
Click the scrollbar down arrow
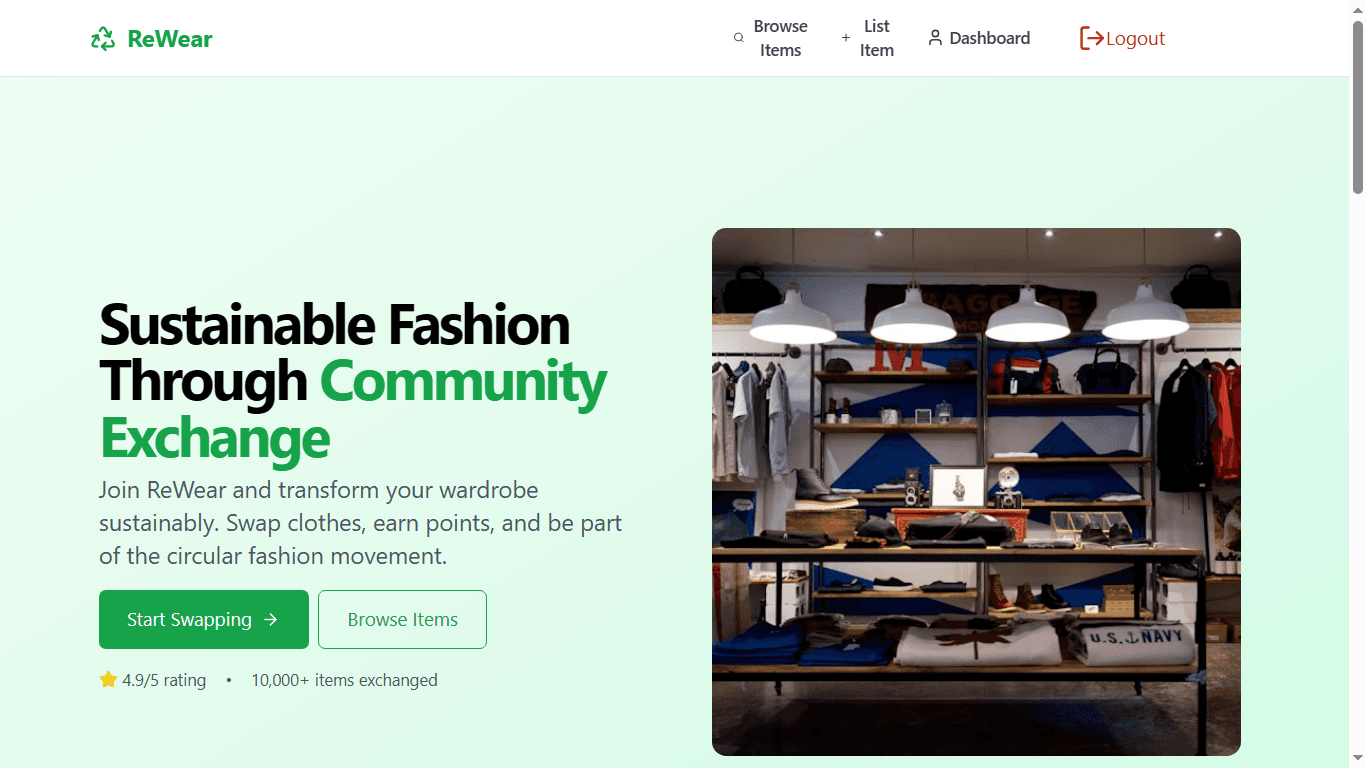1357,759
